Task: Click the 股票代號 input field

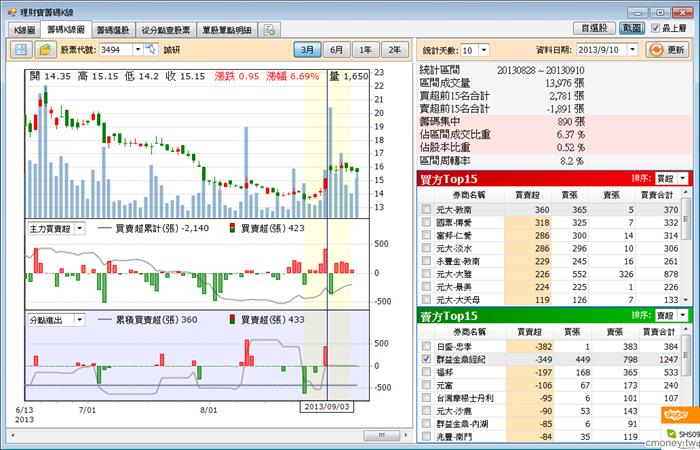Action: (116, 50)
